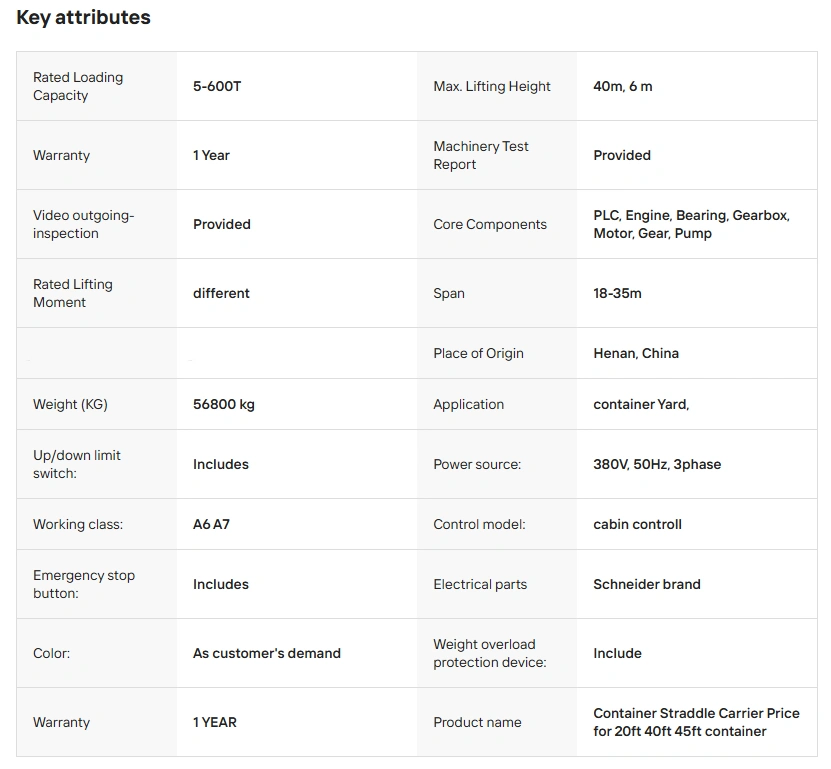This screenshot has height=769, width=831.
Task: Select the "cabin controll" control model value
Action: point(637,524)
